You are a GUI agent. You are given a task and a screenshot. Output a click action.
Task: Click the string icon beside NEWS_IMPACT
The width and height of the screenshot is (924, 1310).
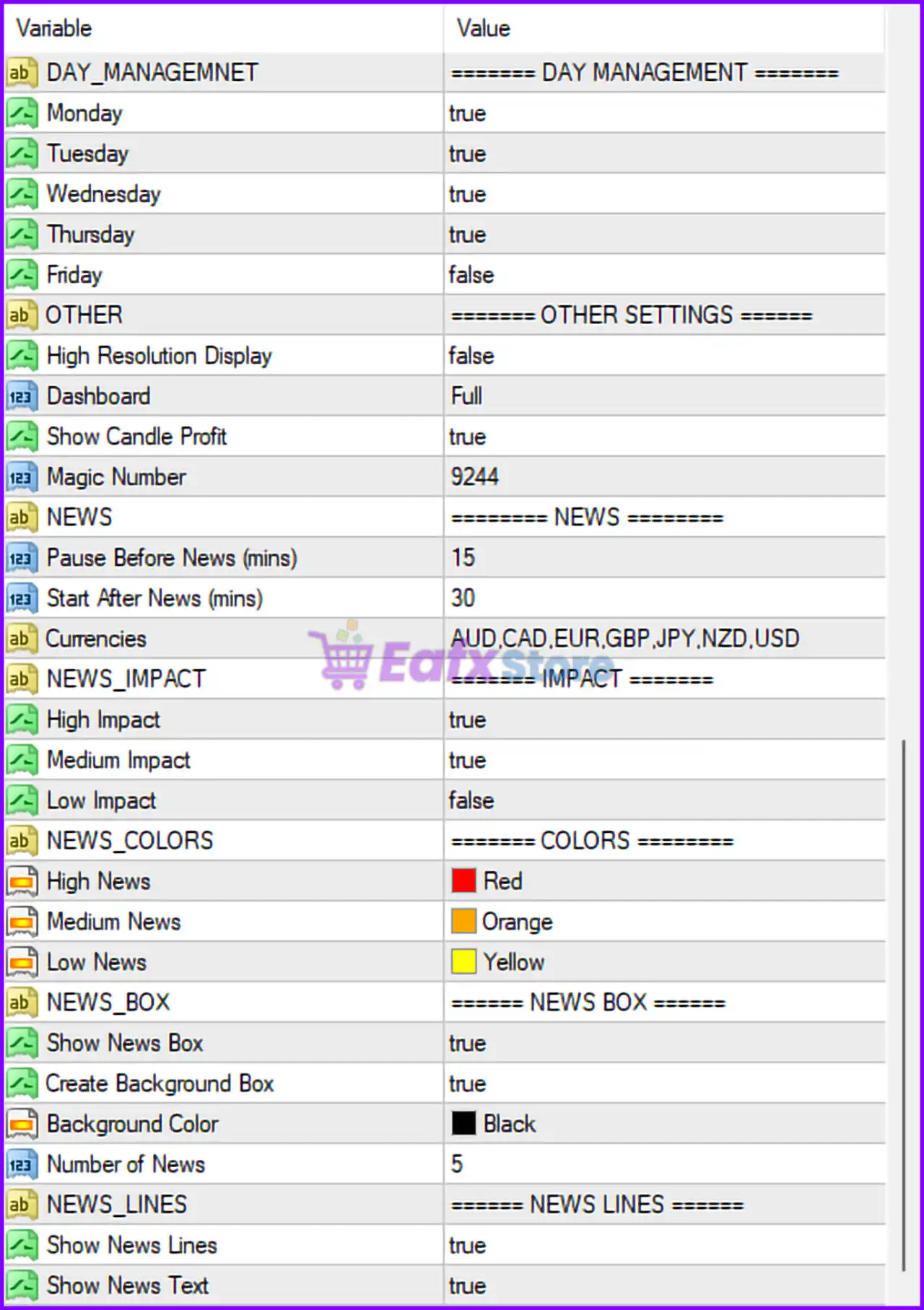22,678
